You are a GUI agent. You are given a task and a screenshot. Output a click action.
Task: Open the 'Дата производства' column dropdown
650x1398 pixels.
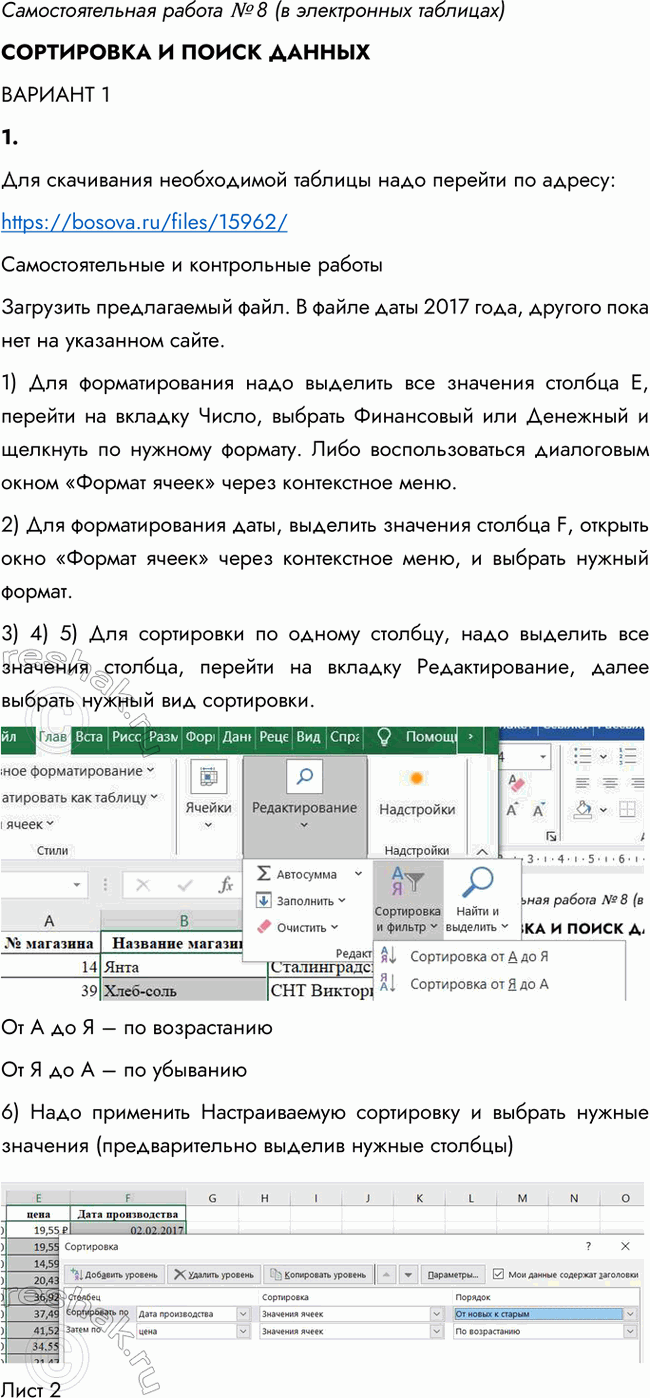point(243,1314)
